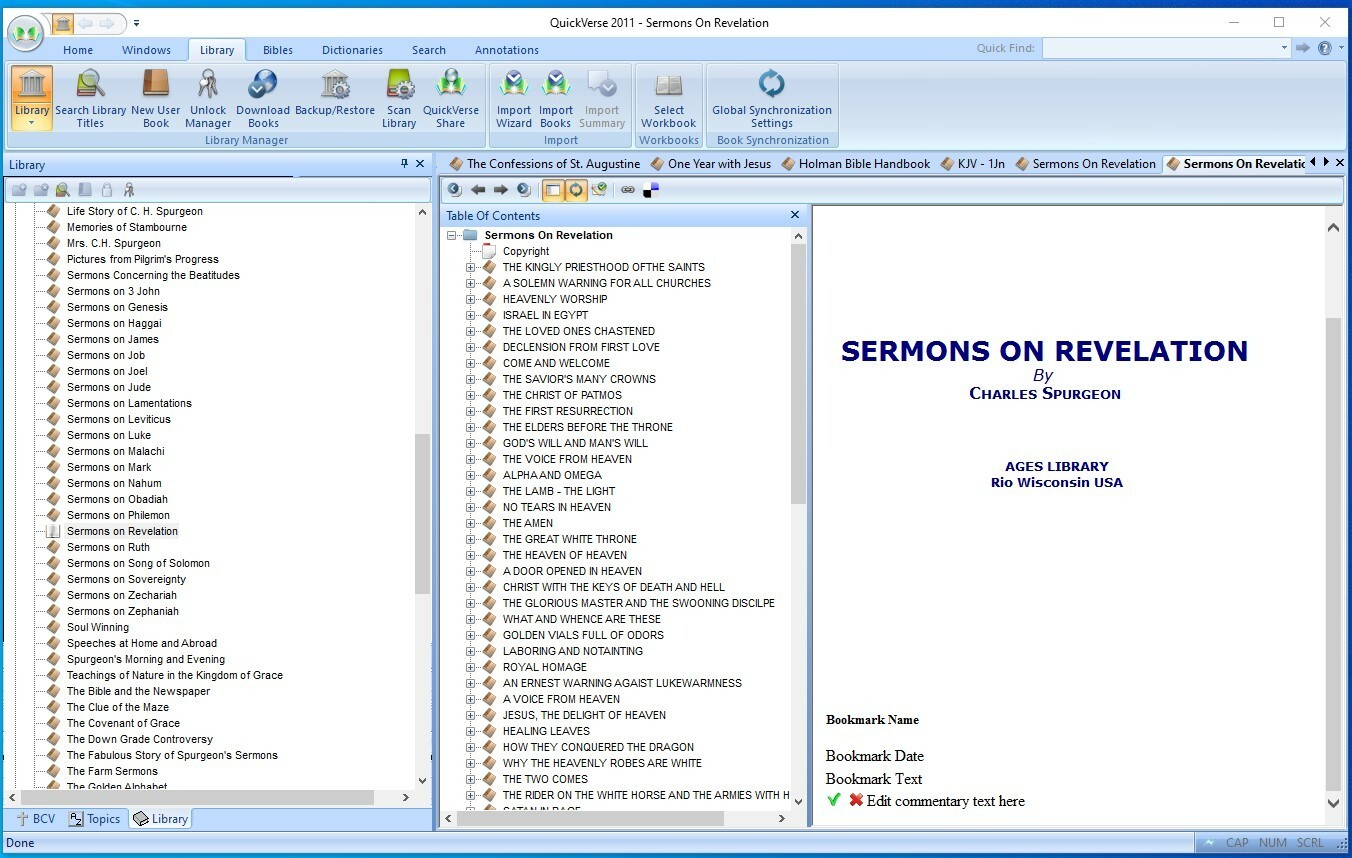The height and width of the screenshot is (858, 1352).
Task: Launch the Import Wizard
Action: [514, 99]
